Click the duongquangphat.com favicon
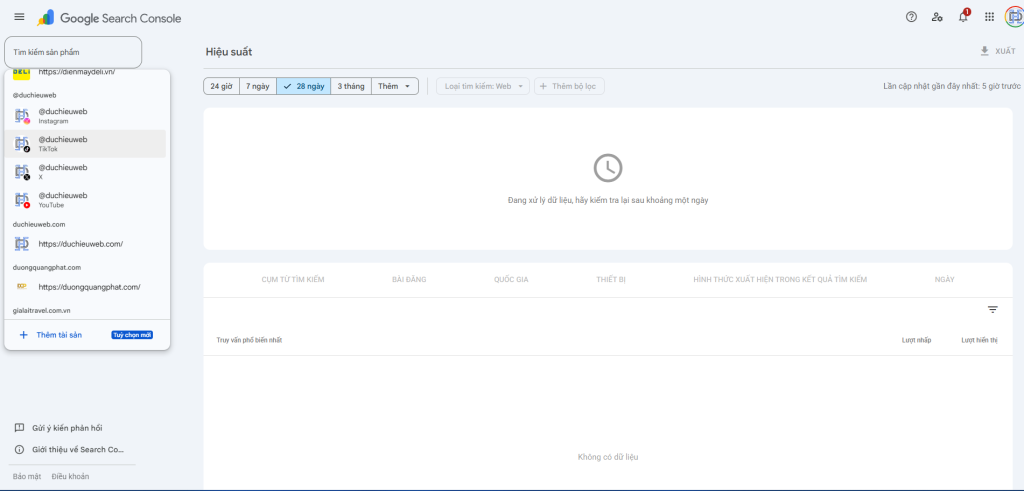 pyautogui.click(x=22, y=286)
